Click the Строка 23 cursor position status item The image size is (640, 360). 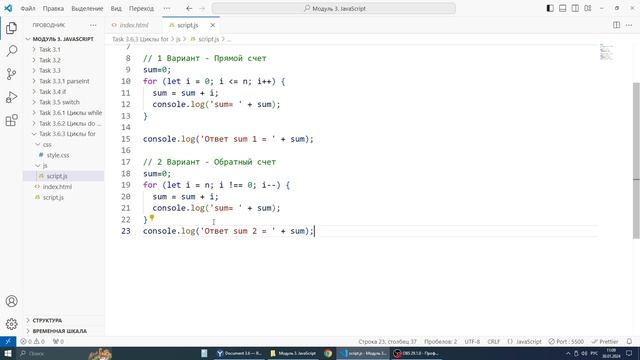tap(387, 341)
